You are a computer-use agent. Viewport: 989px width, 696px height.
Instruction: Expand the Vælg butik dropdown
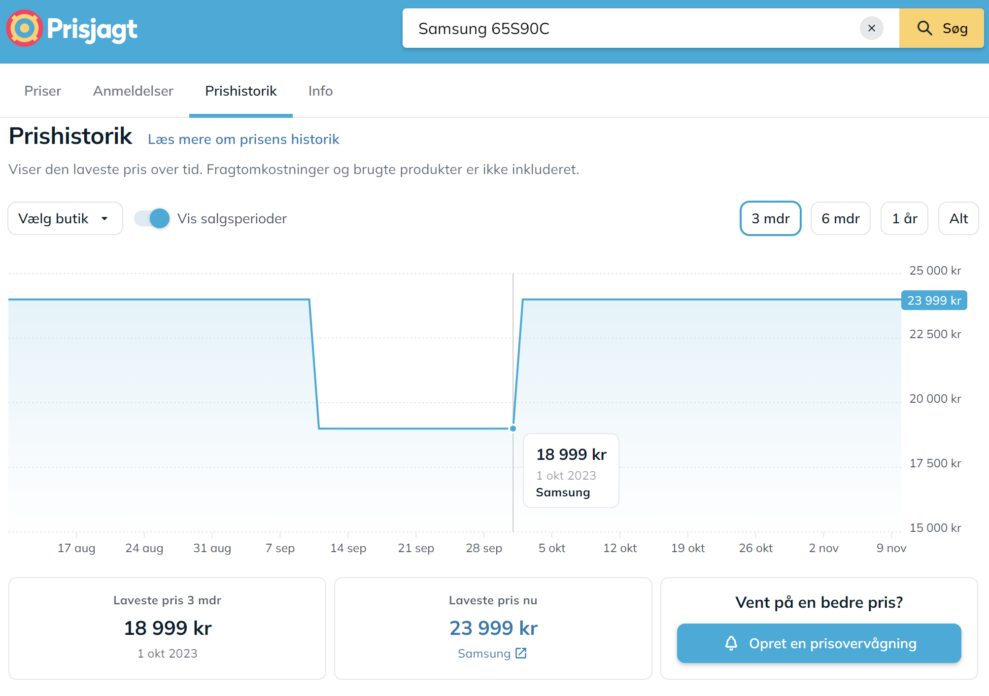pos(65,219)
